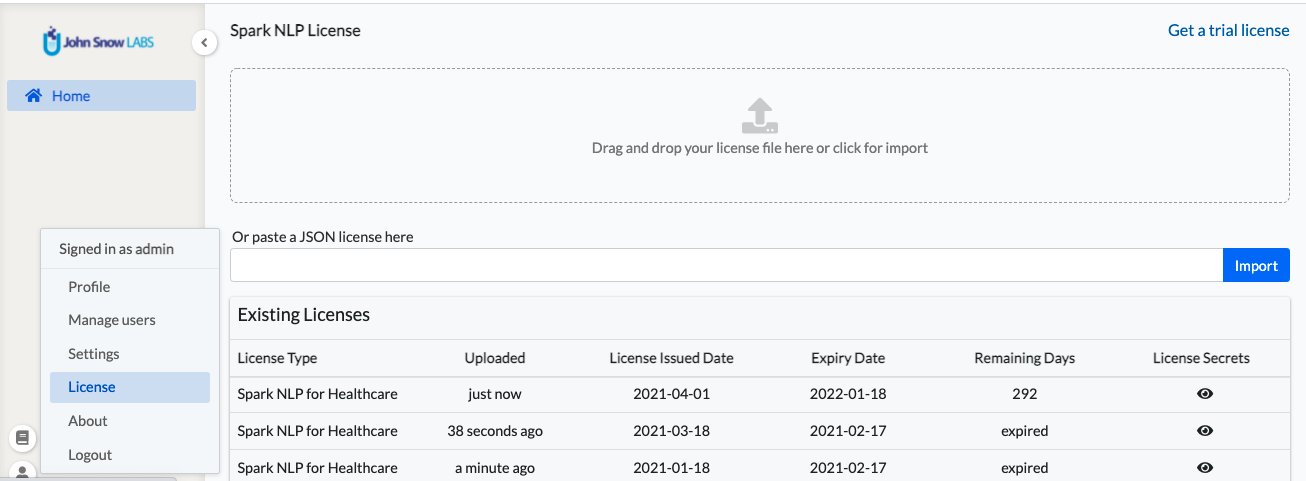Click the blue Import button
Viewport: 1306px width, 481px height.
pos(1256,265)
